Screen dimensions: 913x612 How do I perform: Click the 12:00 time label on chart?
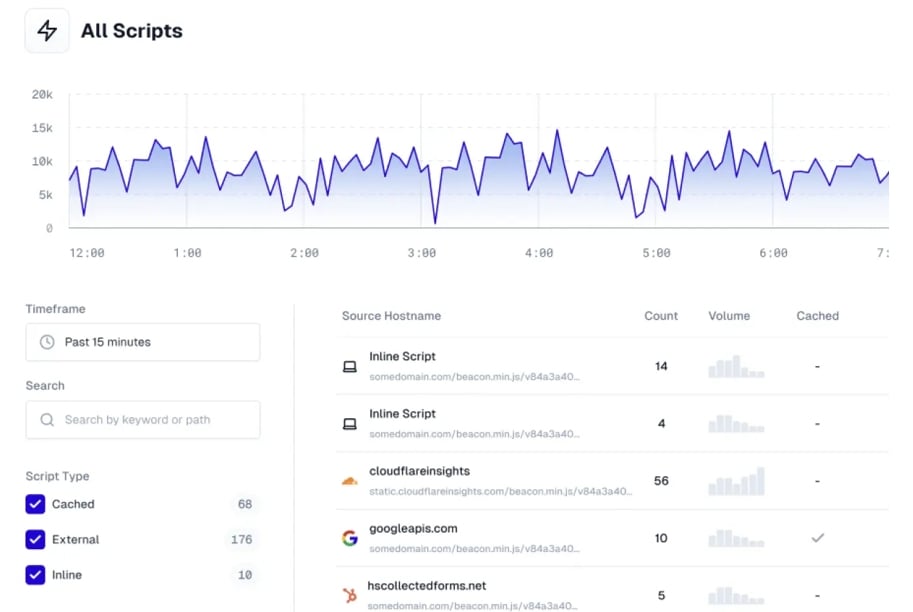(x=87, y=253)
